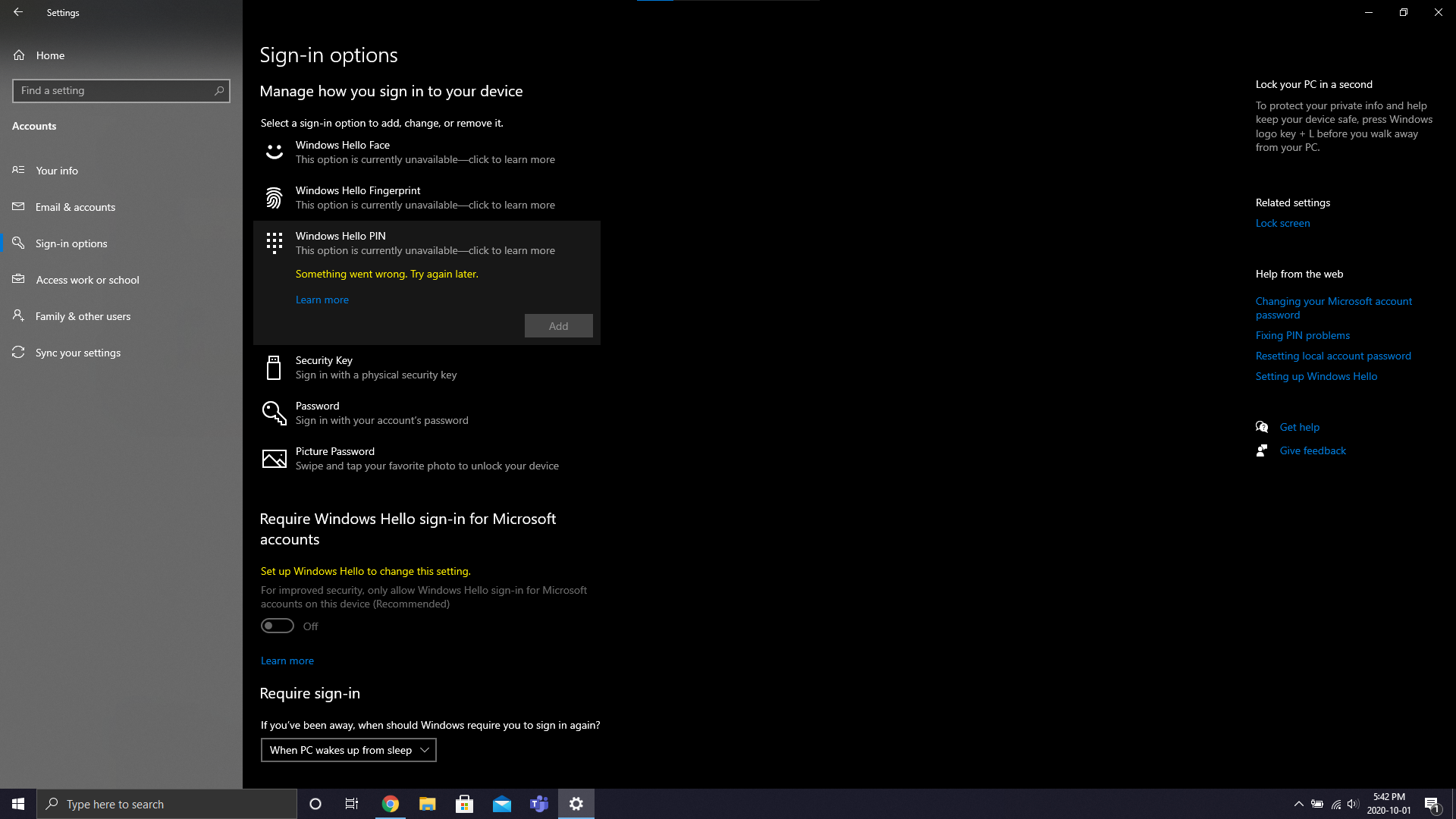
Task: Open 'Changing your Microsoft account password' help
Action: coord(1333,308)
